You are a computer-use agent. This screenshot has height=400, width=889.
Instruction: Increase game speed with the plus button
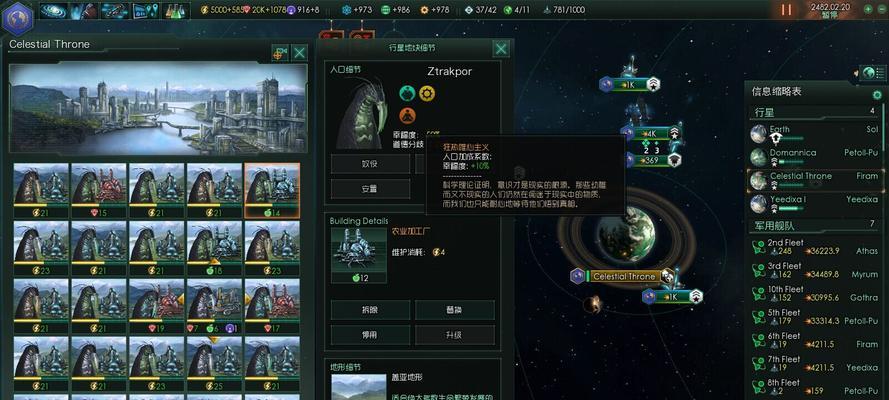pyautogui.click(x=867, y=9)
